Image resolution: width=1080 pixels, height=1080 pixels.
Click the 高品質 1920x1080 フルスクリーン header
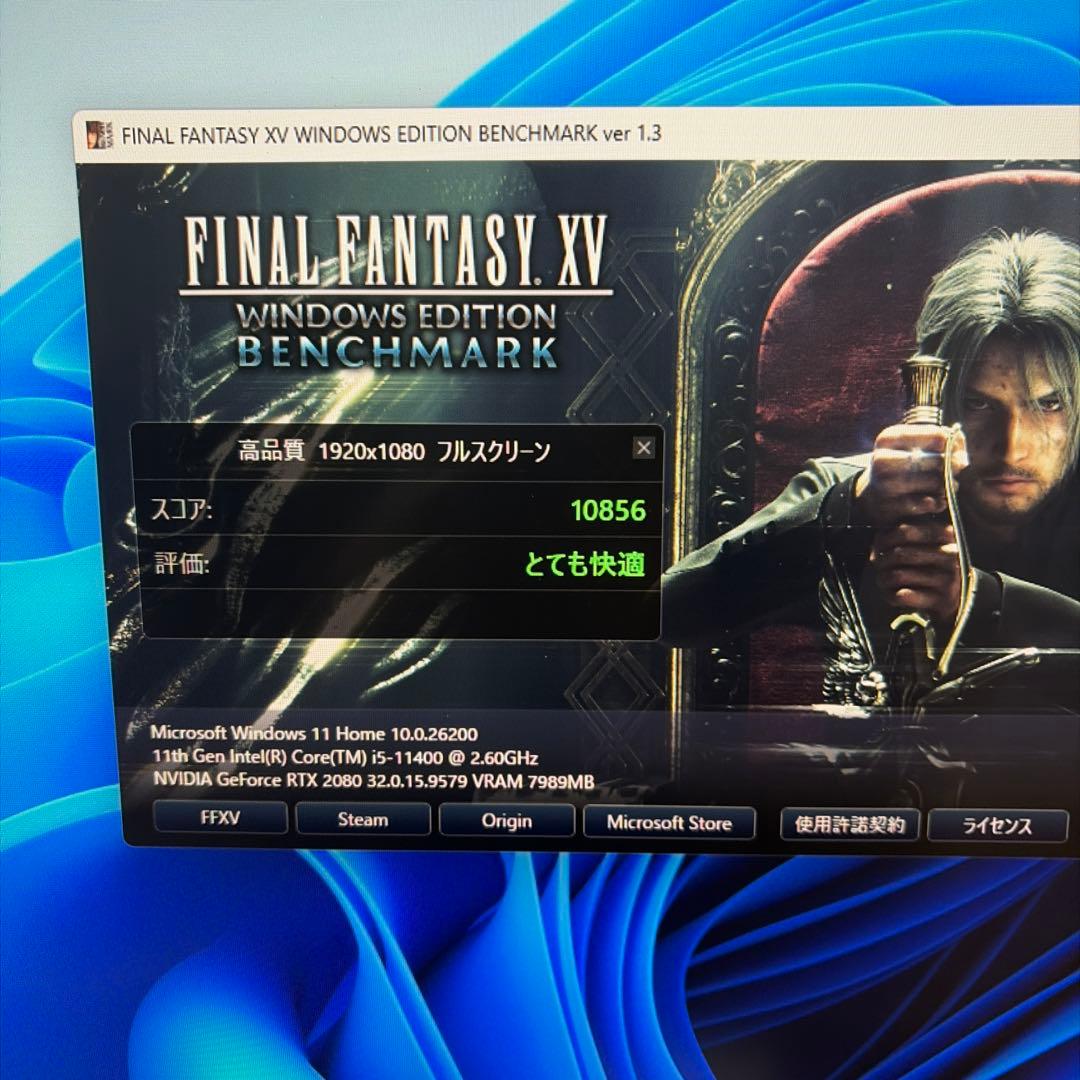click(394, 451)
